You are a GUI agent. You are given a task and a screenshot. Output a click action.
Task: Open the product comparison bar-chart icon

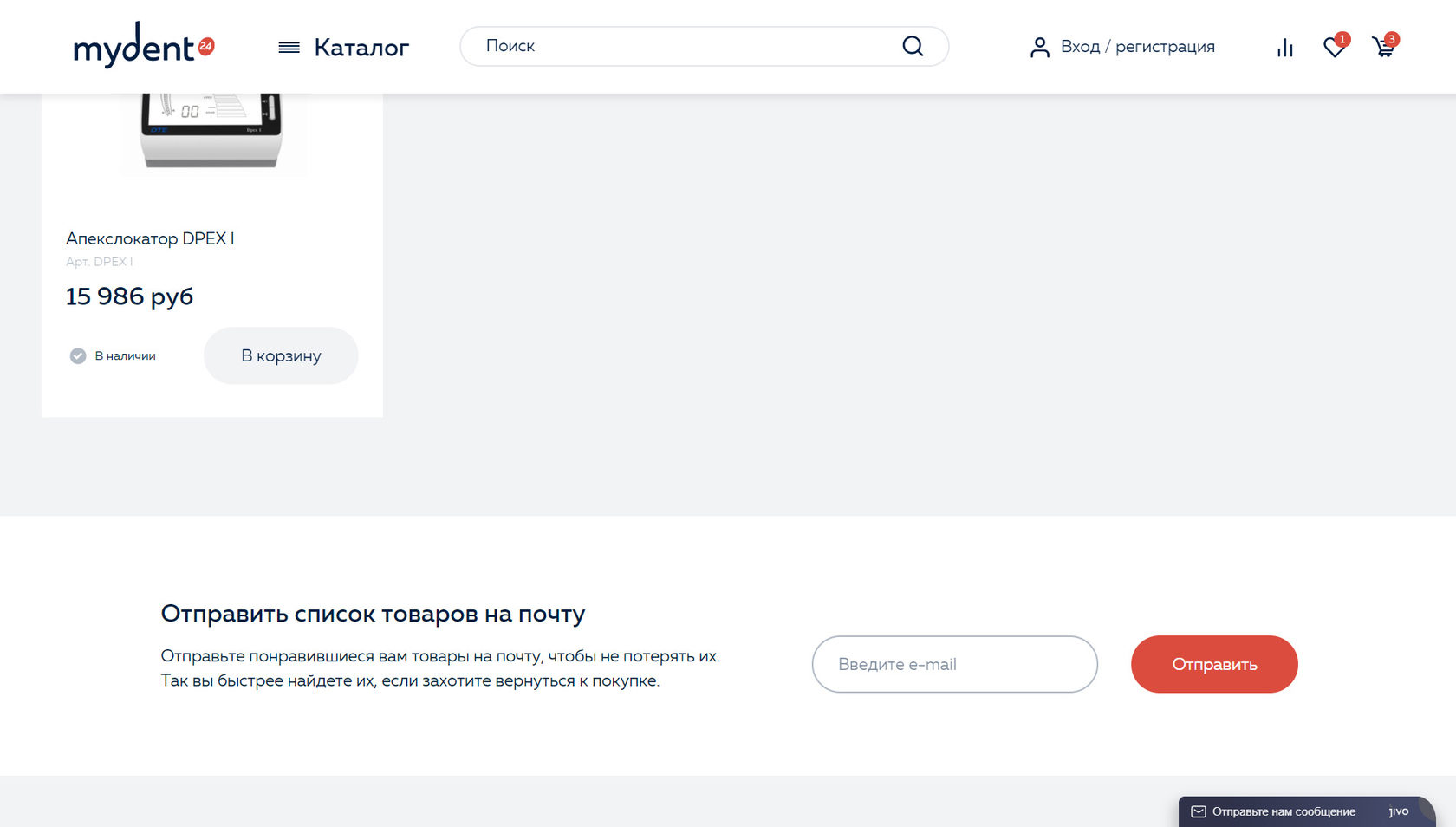click(x=1284, y=48)
